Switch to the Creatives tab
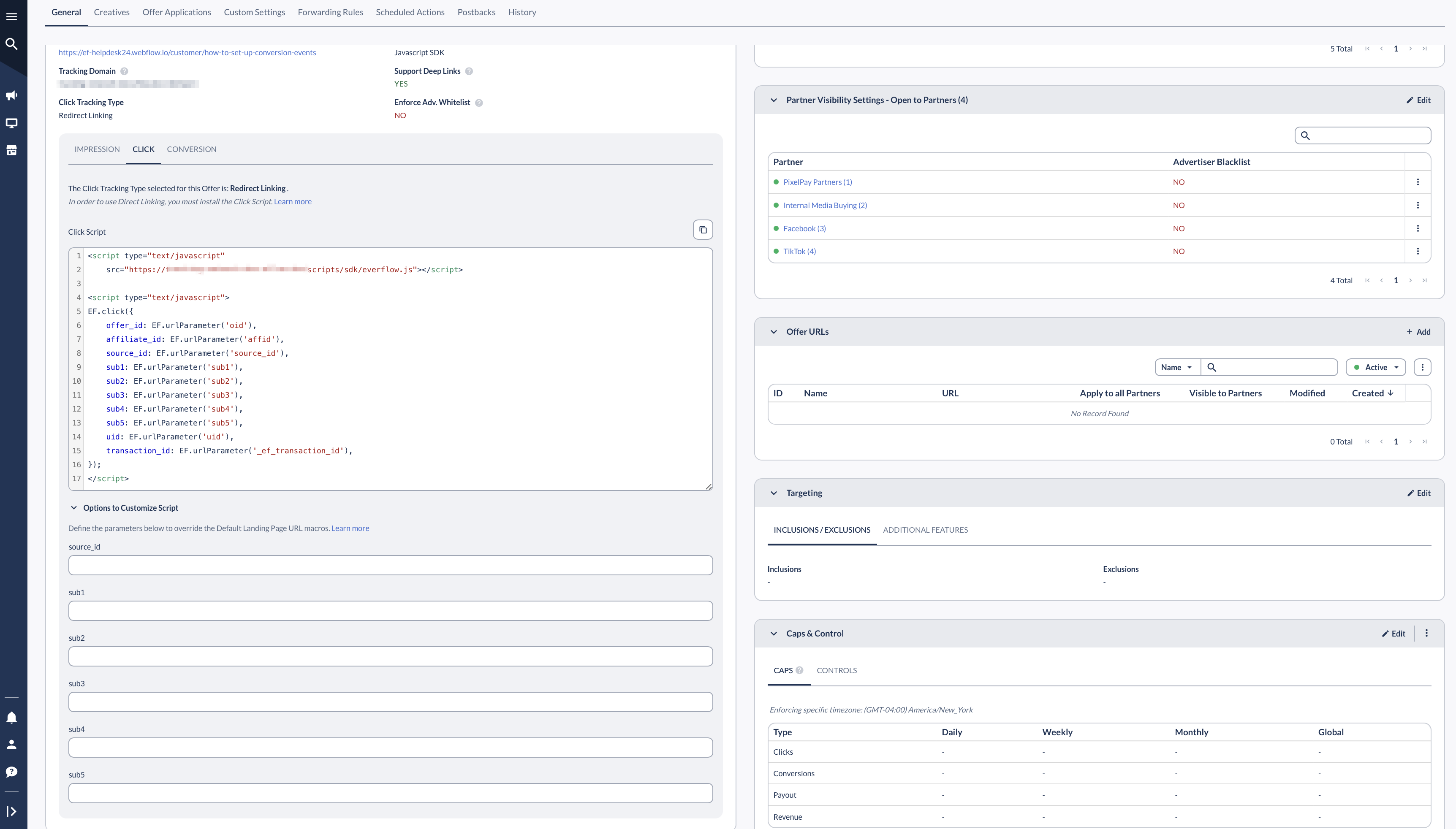Image resolution: width=1456 pixels, height=829 pixels. 111,12
